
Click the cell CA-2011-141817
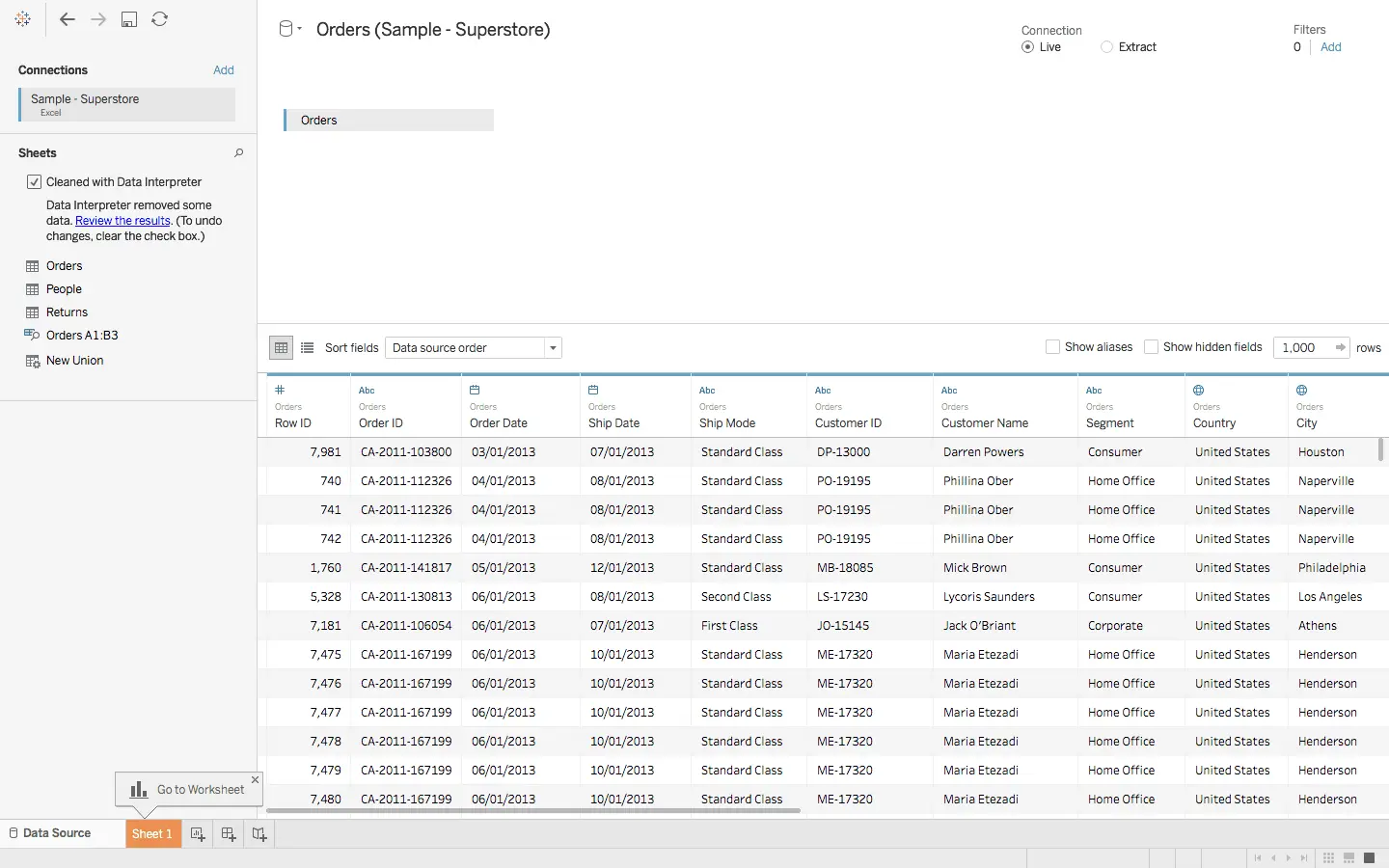coord(406,567)
